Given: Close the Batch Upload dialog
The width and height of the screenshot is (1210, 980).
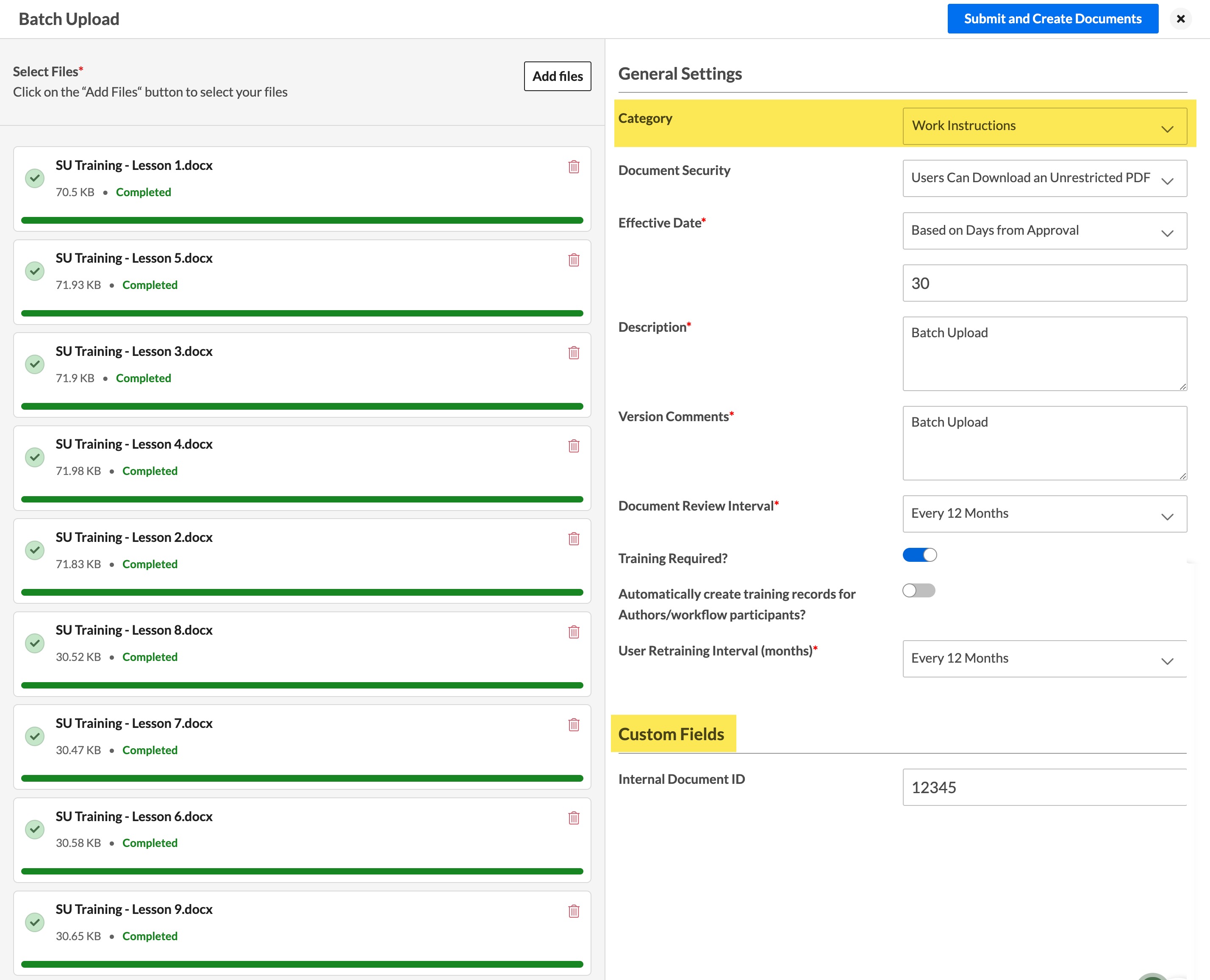Looking at the screenshot, I should tap(1180, 19).
